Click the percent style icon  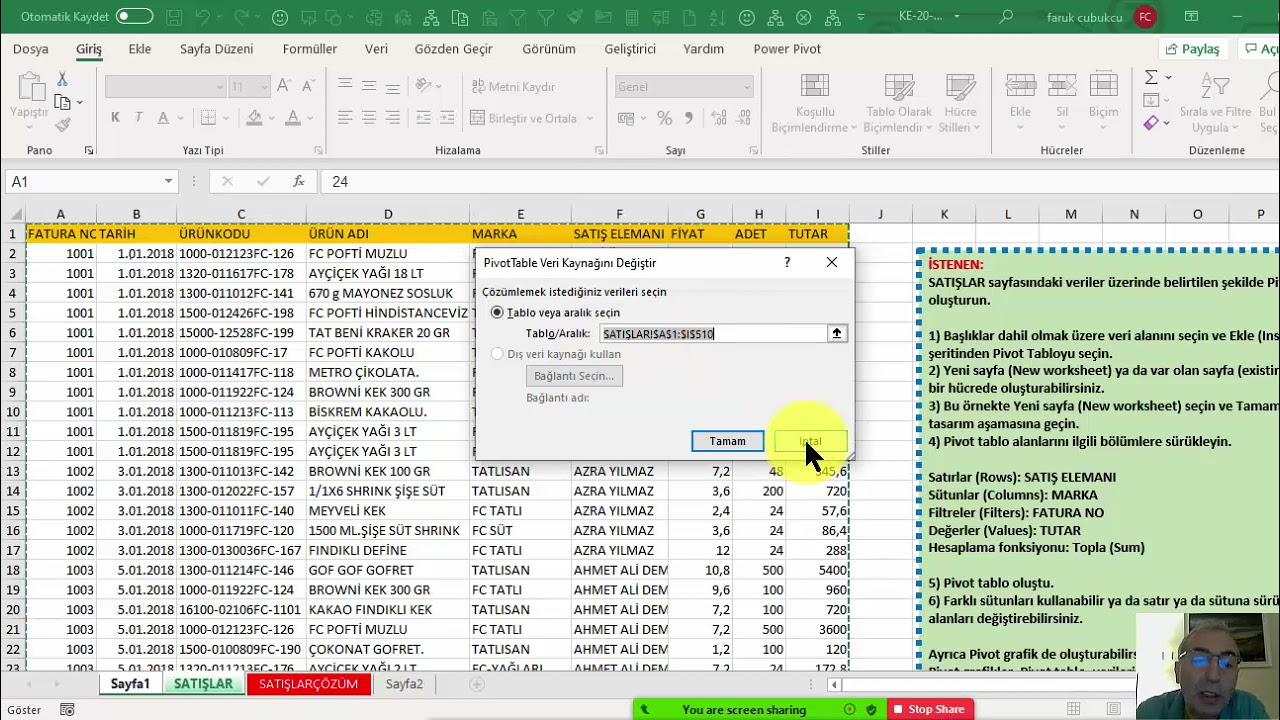(x=664, y=118)
